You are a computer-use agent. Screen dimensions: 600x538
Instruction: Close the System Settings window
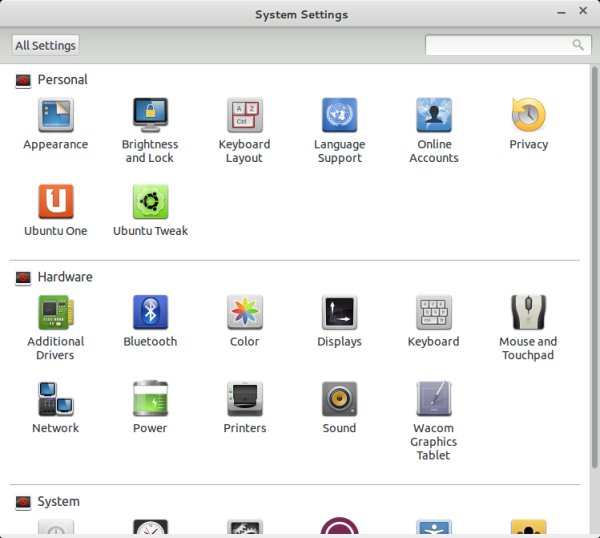tap(583, 11)
